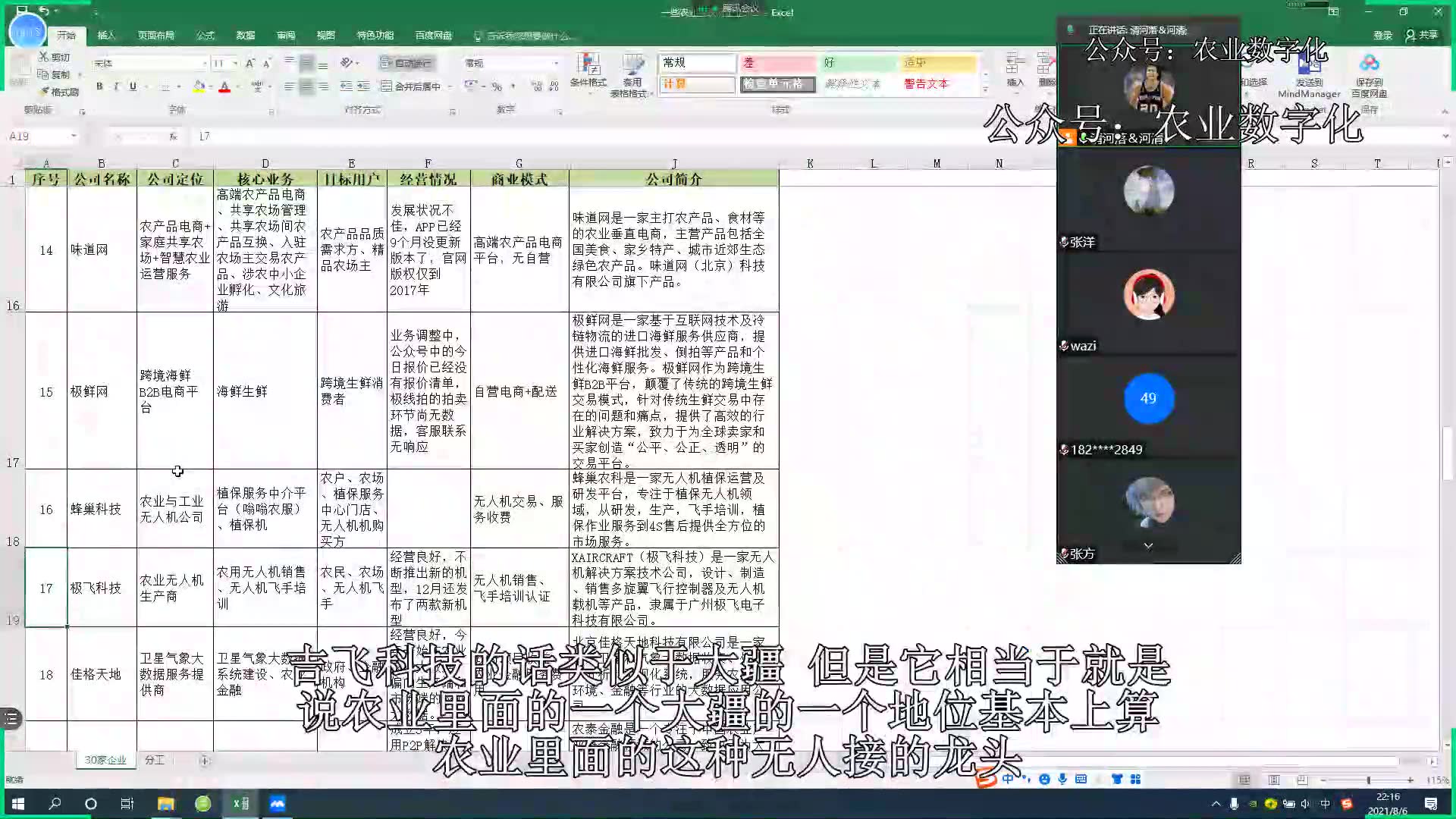Click Merge & Center (合并后居中)
This screenshot has width=1456, height=819.
click(x=411, y=86)
